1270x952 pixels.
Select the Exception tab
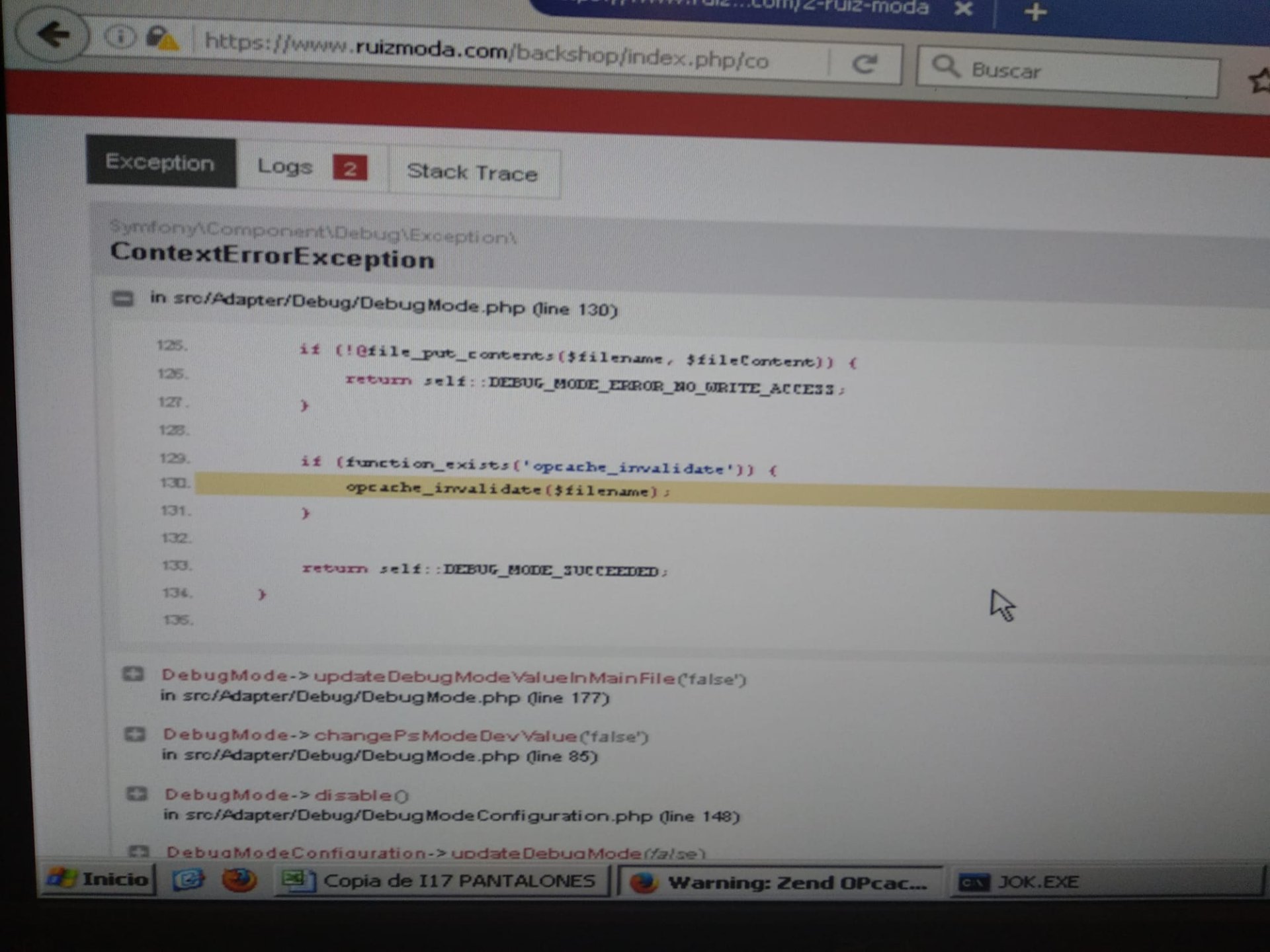[160, 163]
